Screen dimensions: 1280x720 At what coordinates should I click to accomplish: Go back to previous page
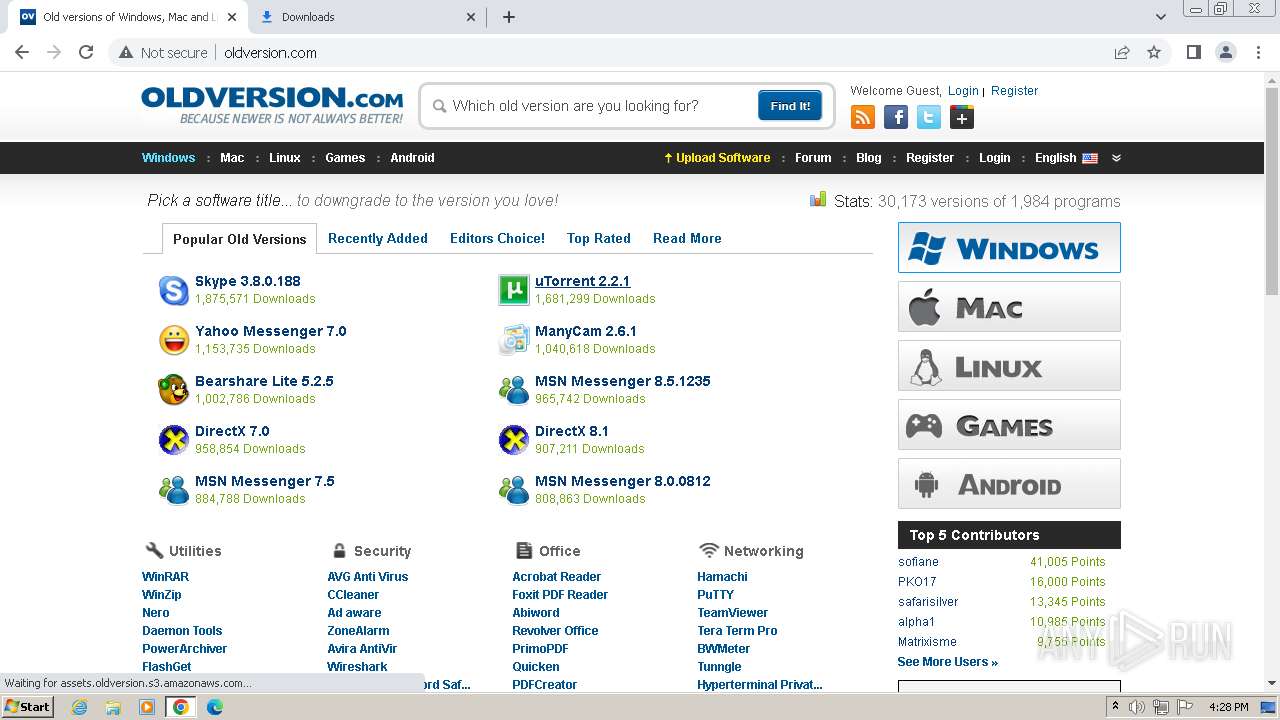22,52
